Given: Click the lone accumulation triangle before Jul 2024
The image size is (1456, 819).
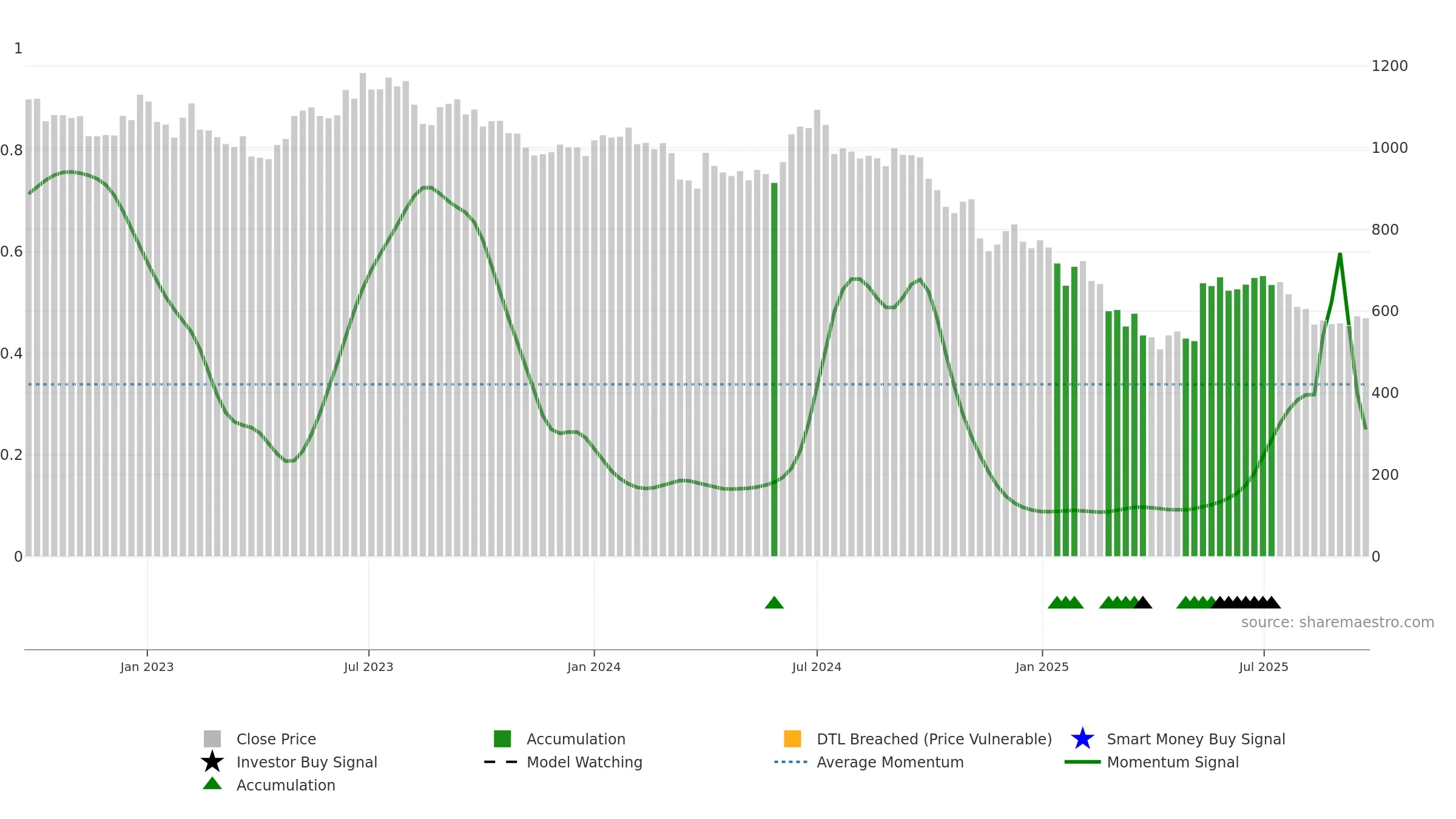Looking at the screenshot, I should point(774,602).
